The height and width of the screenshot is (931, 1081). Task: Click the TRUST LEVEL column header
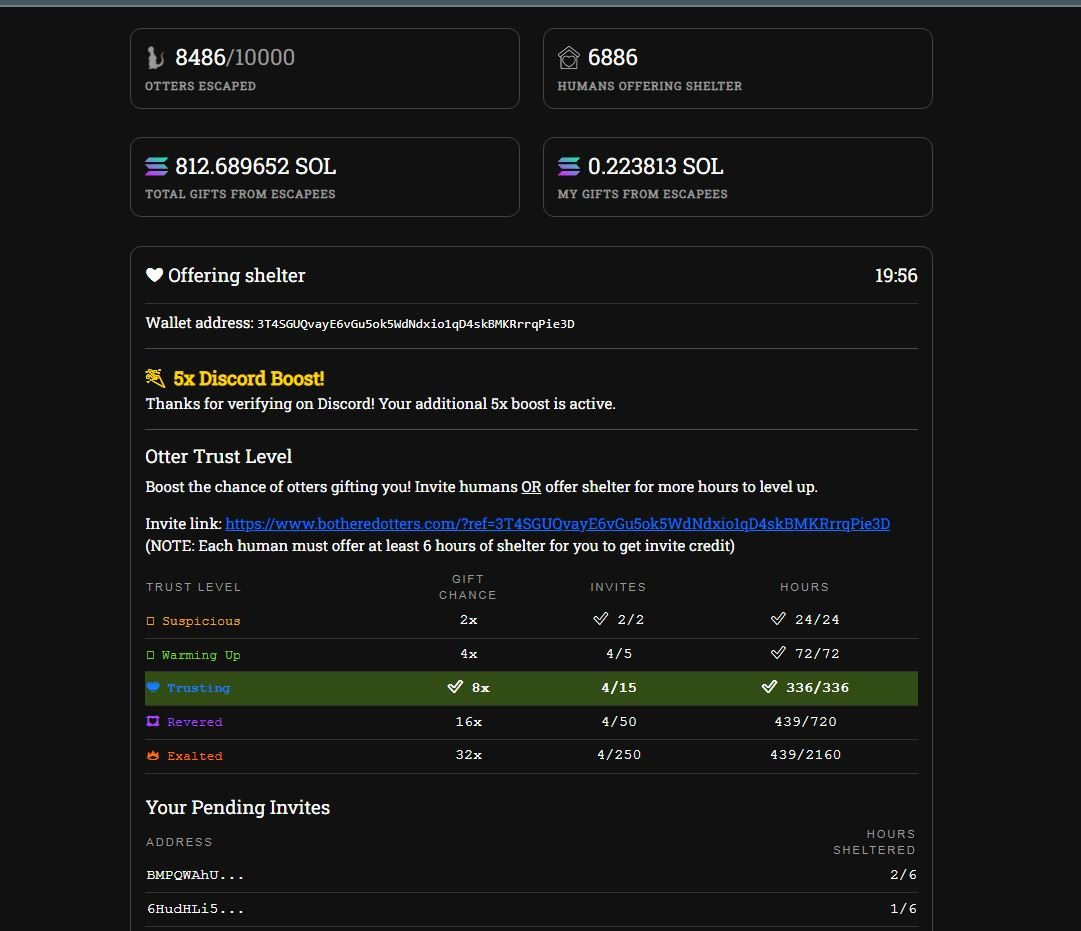(x=193, y=587)
